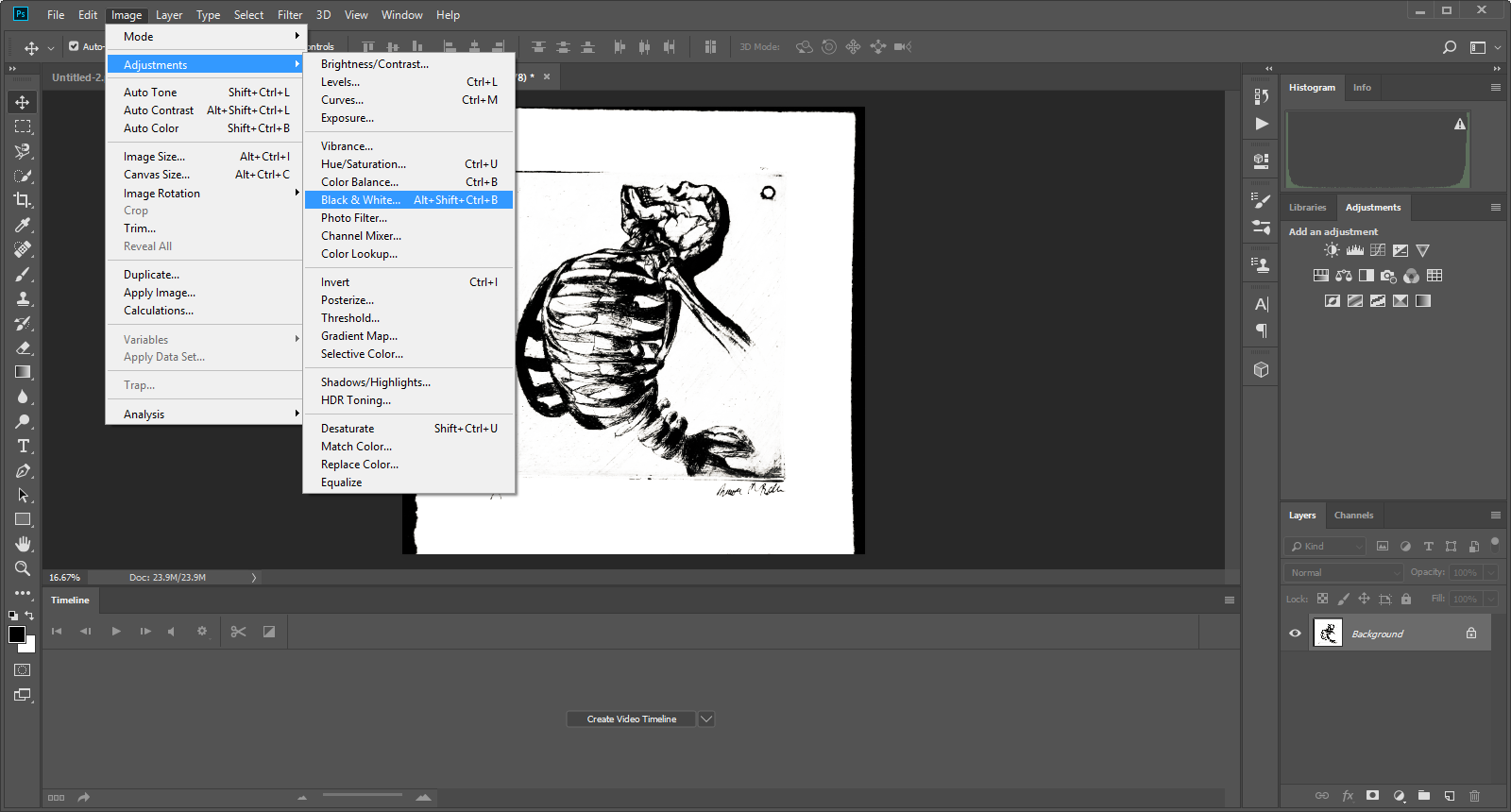This screenshot has height=812, width=1511.
Task: Click the Brightness/Contrast adjustment icon
Action: [1332, 250]
